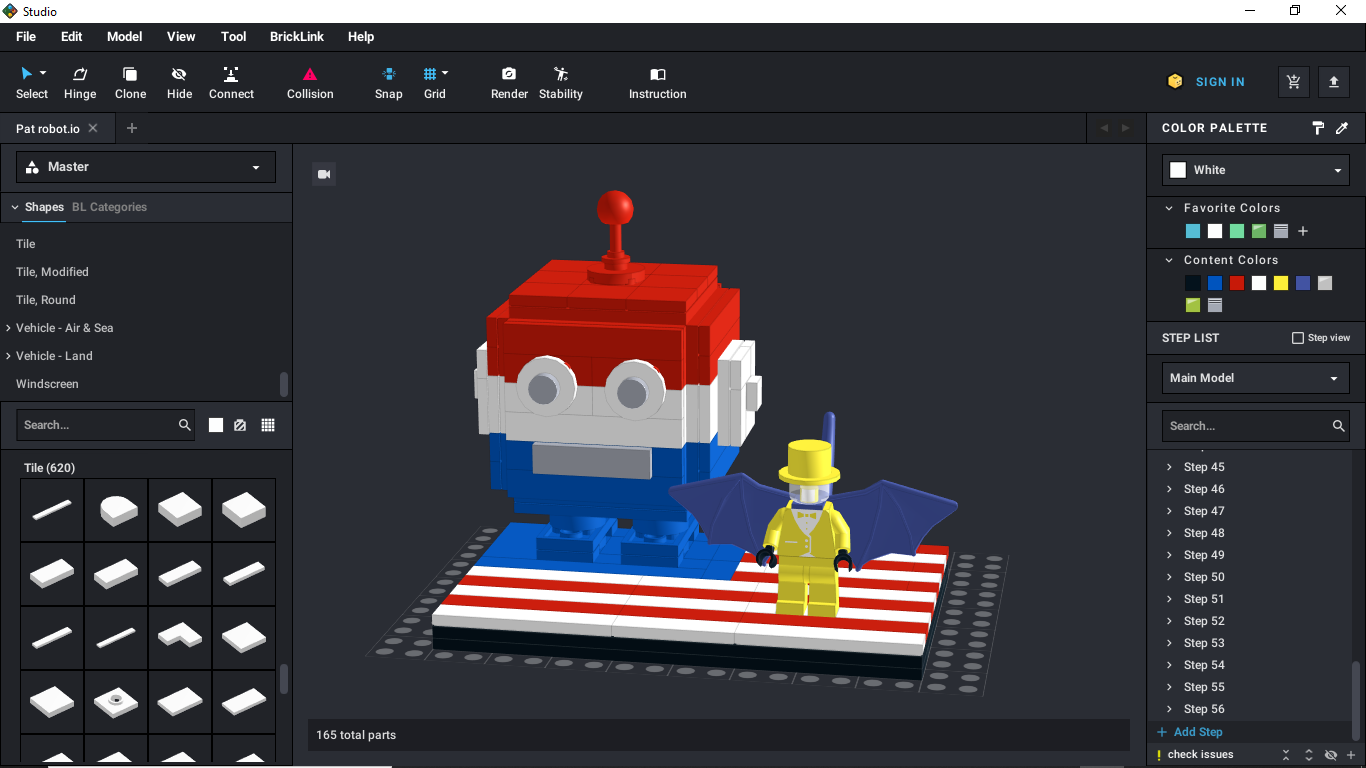Open the Render tool
The height and width of the screenshot is (768, 1366).
(x=509, y=82)
